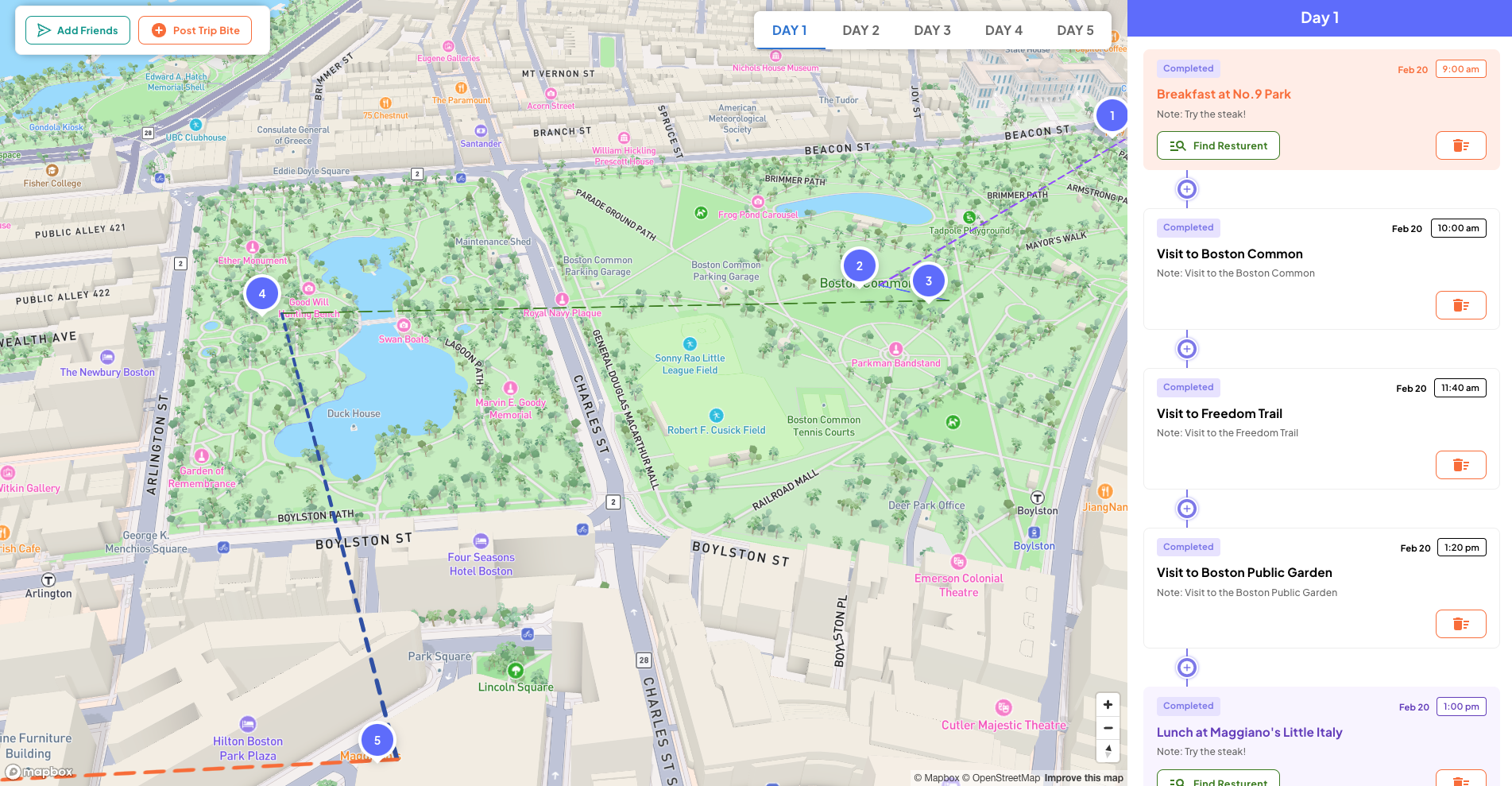Open the Lunch at Maggiano's Little Italy title

coord(1250,732)
